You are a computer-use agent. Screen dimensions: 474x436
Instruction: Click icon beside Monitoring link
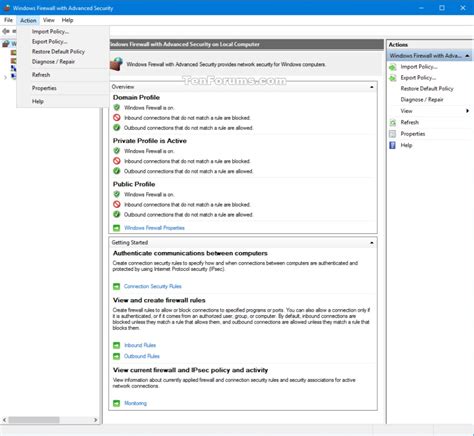pyautogui.click(x=116, y=403)
